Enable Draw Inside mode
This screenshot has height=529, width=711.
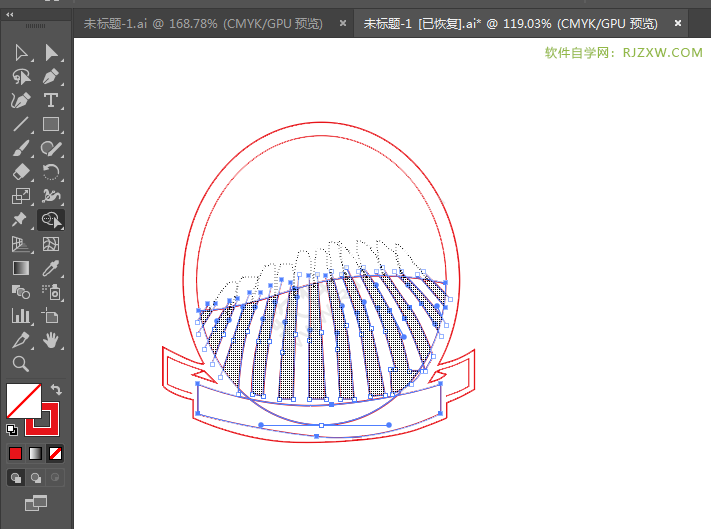tap(55, 477)
